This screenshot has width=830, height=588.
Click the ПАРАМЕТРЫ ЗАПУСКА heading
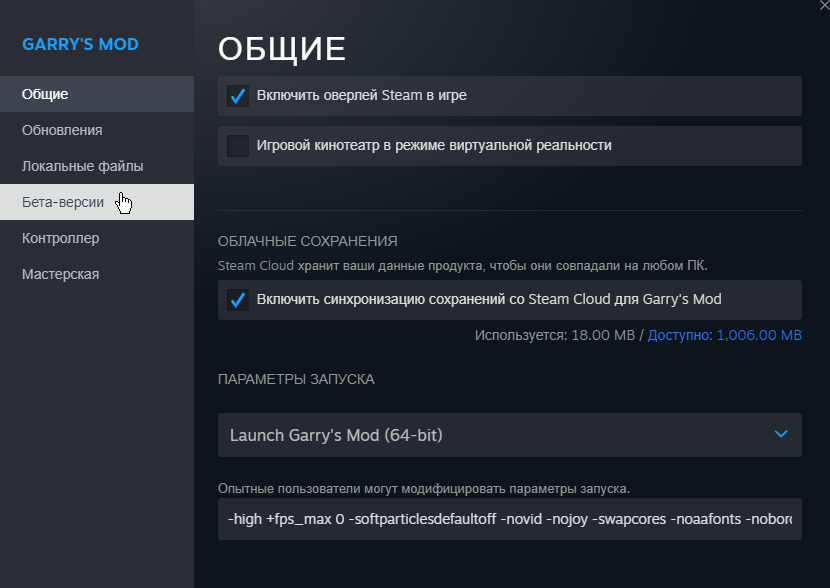click(x=296, y=379)
